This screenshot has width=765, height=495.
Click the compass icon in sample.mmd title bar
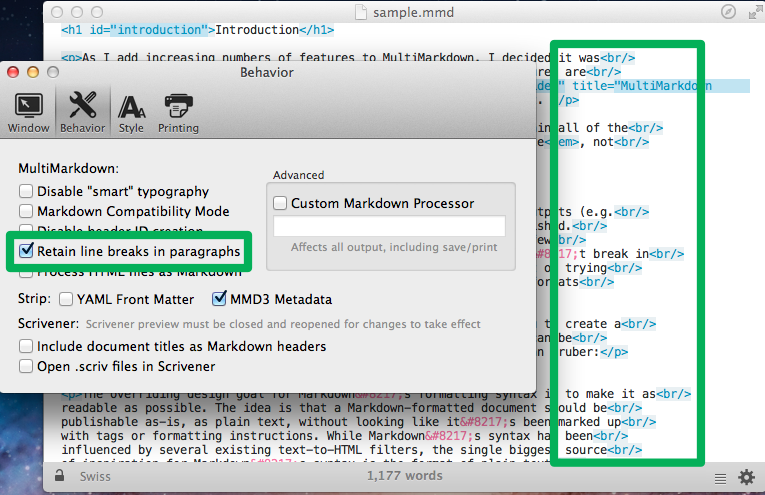728,12
